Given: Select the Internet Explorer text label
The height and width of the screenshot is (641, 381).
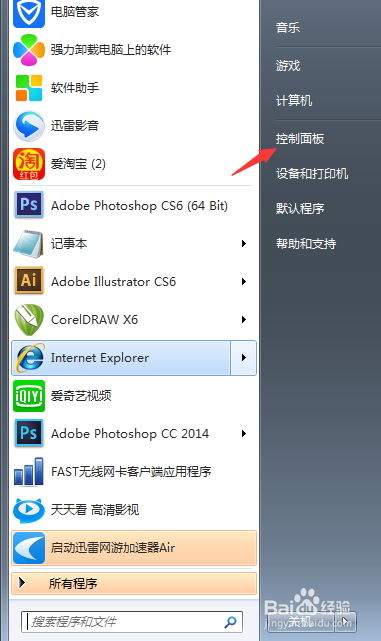Looking at the screenshot, I should pyautogui.click(x=100, y=358).
